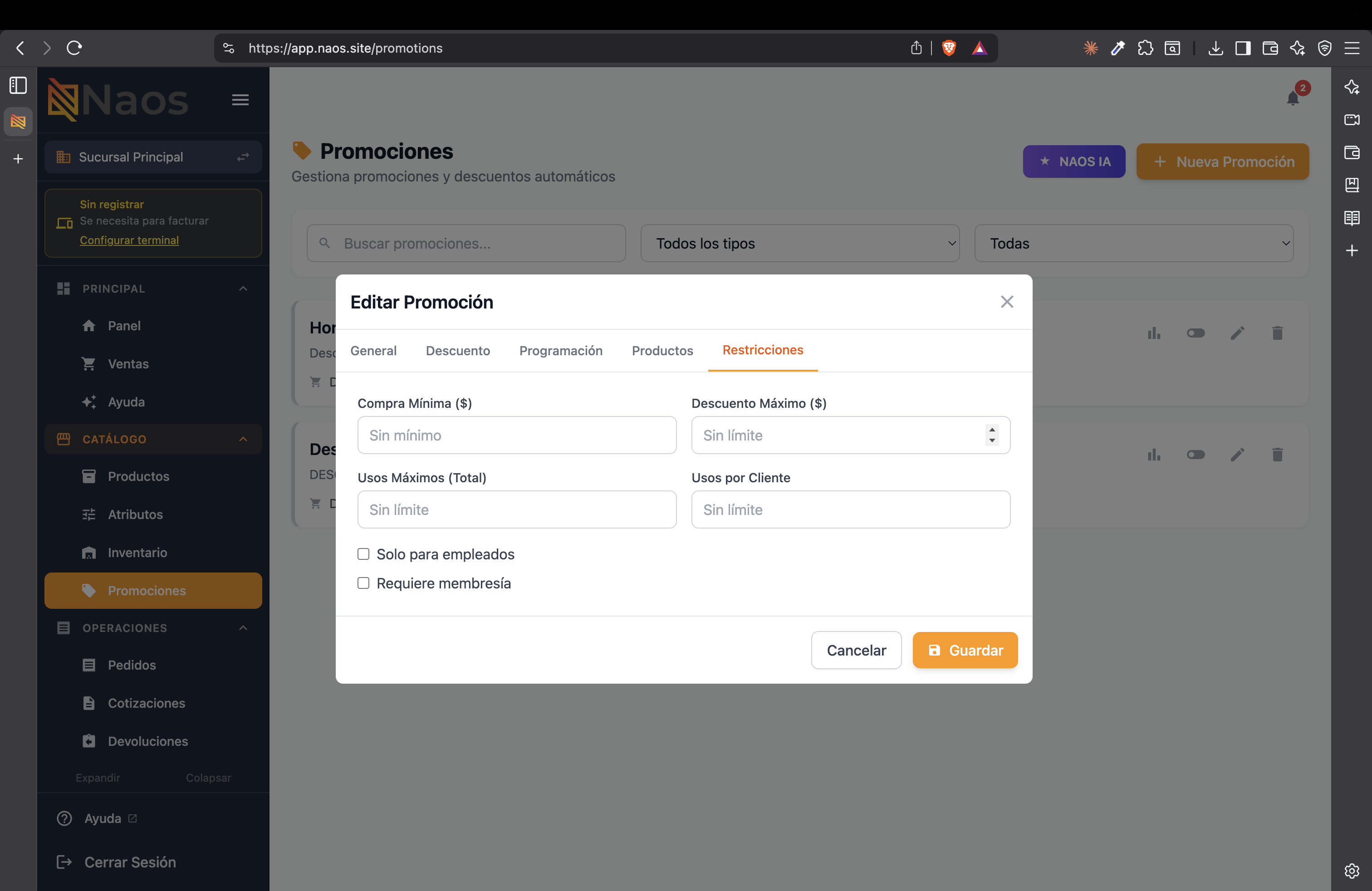Open the Productos tab in dialog
Viewport: 1372px width, 891px height.
point(662,350)
